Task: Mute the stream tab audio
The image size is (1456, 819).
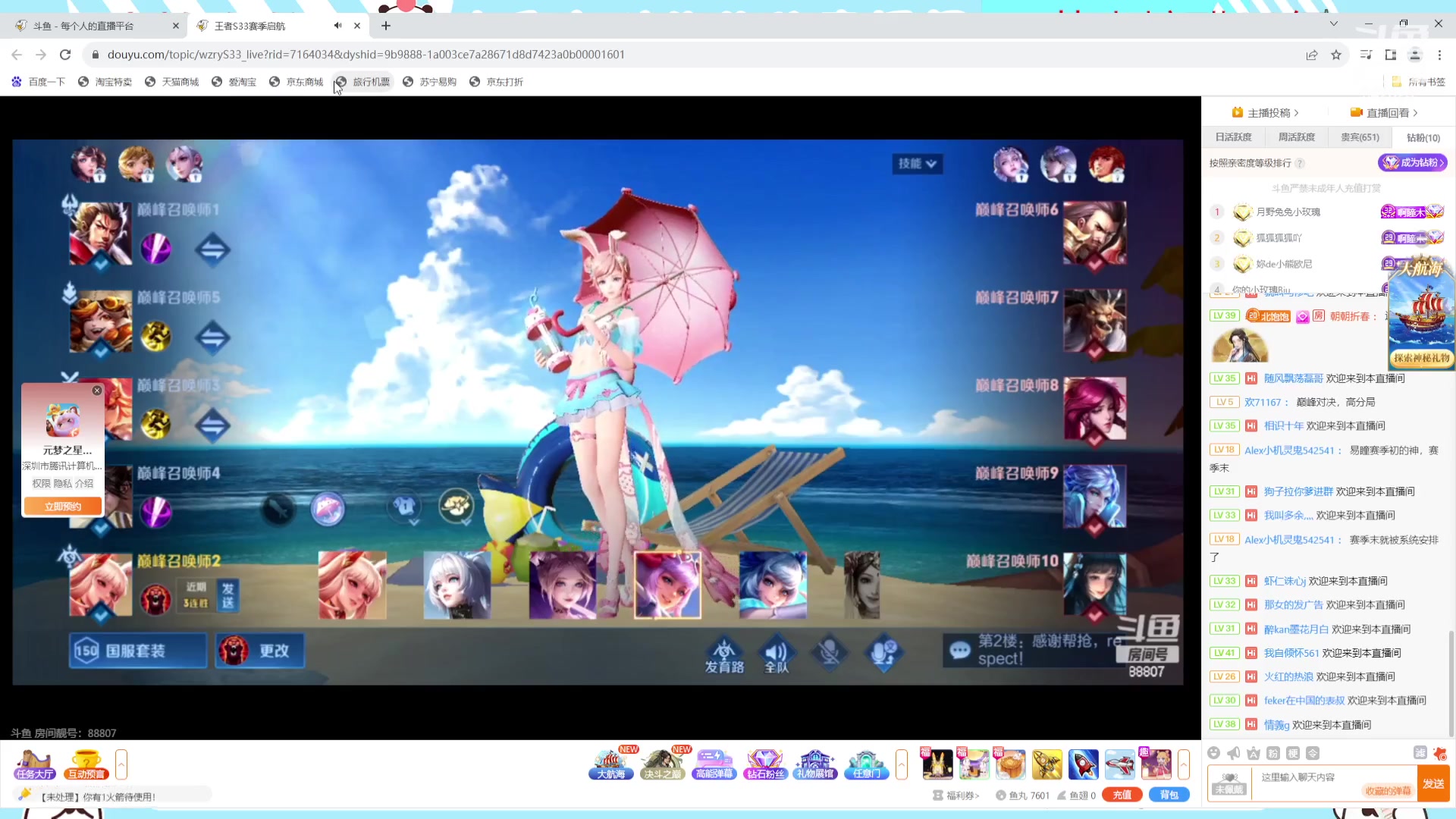Action: (x=338, y=26)
